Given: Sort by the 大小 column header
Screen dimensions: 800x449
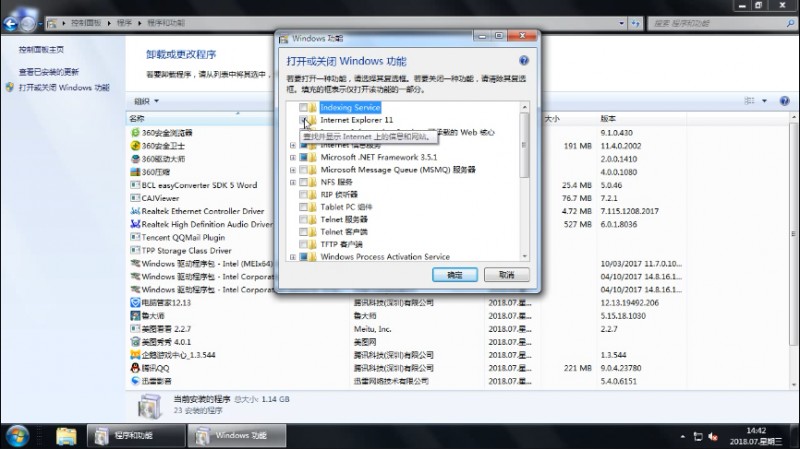Looking at the screenshot, I should (x=567, y=118).
